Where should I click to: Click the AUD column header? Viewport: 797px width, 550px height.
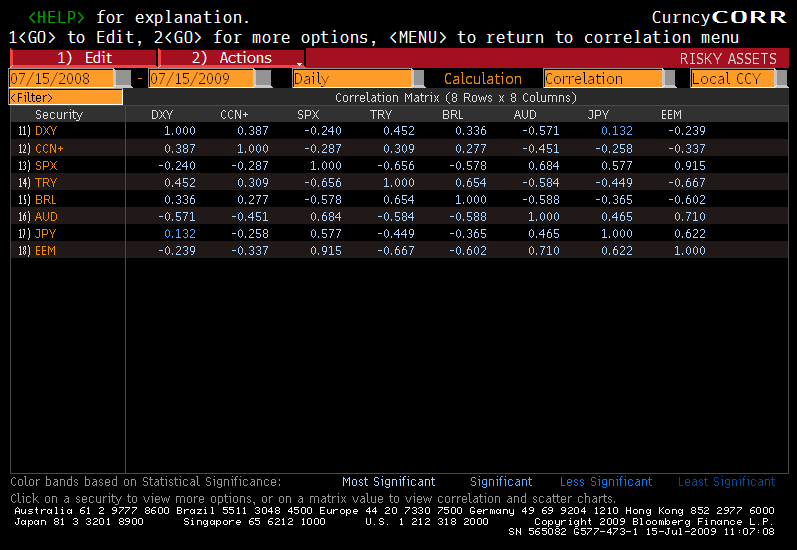[x=525, y=115]
